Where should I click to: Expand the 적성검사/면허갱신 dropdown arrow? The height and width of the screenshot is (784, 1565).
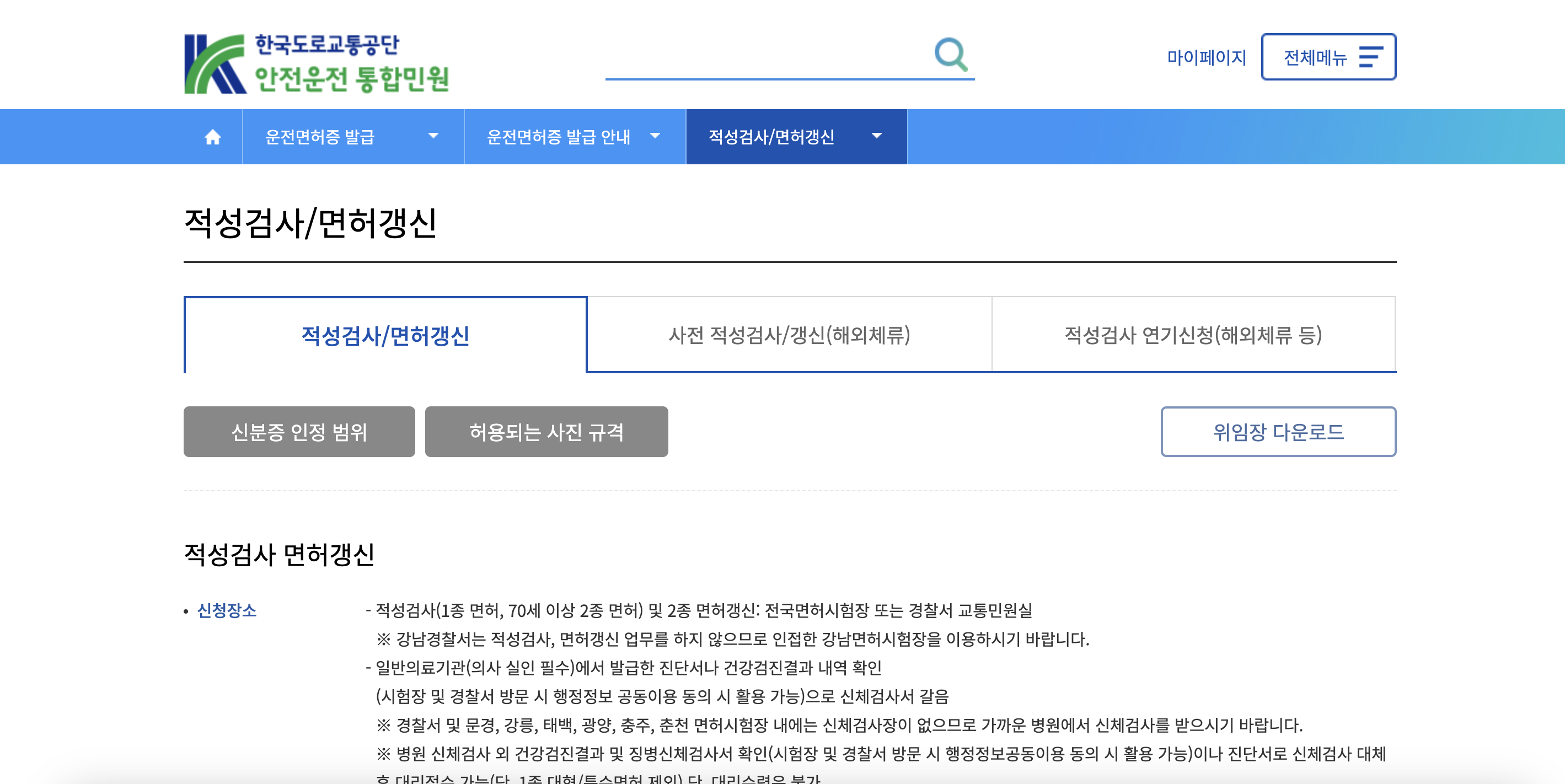[x=877, y=137]
